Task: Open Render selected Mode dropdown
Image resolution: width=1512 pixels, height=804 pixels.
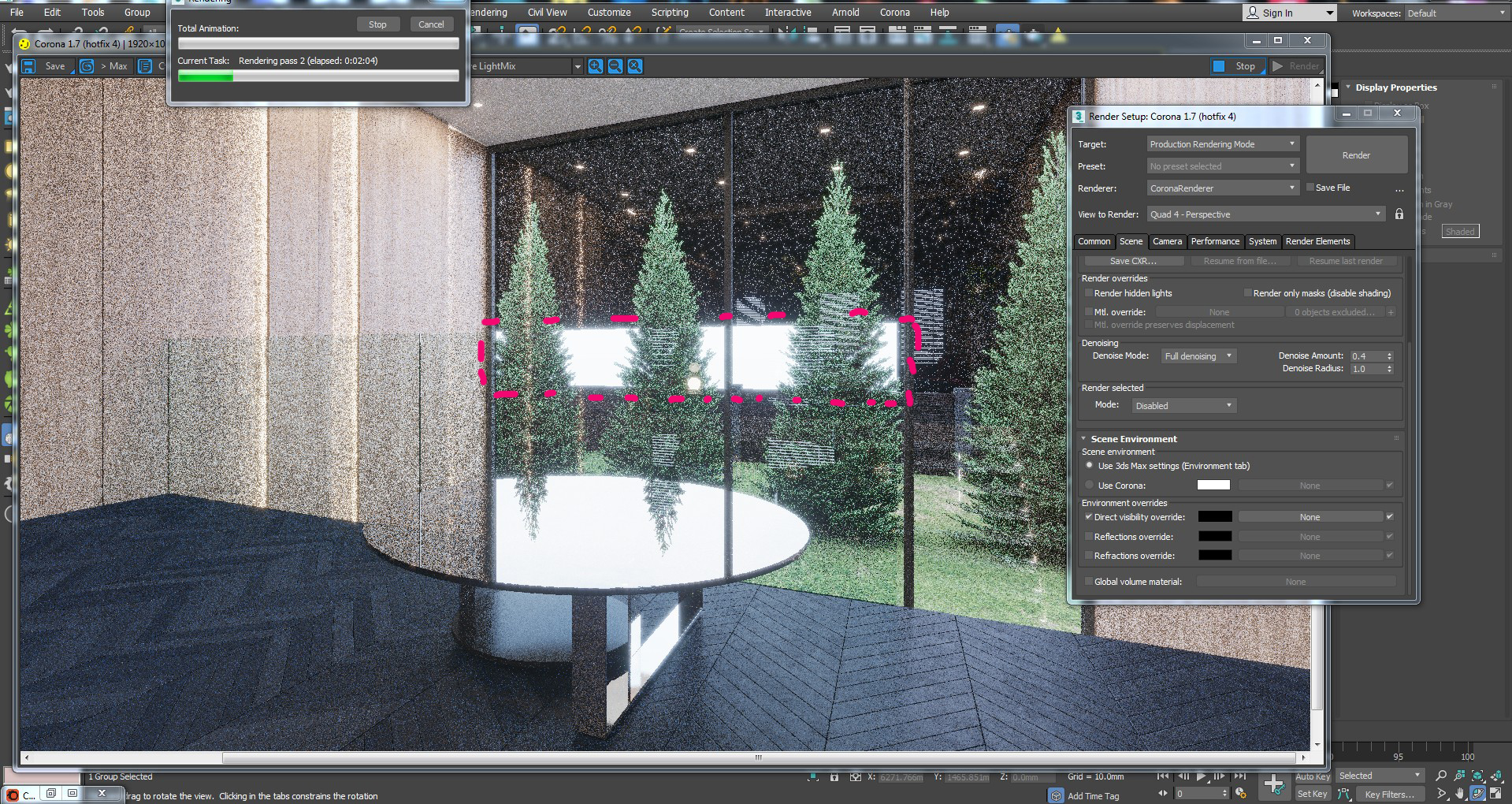Action: tap(1184, 406)
